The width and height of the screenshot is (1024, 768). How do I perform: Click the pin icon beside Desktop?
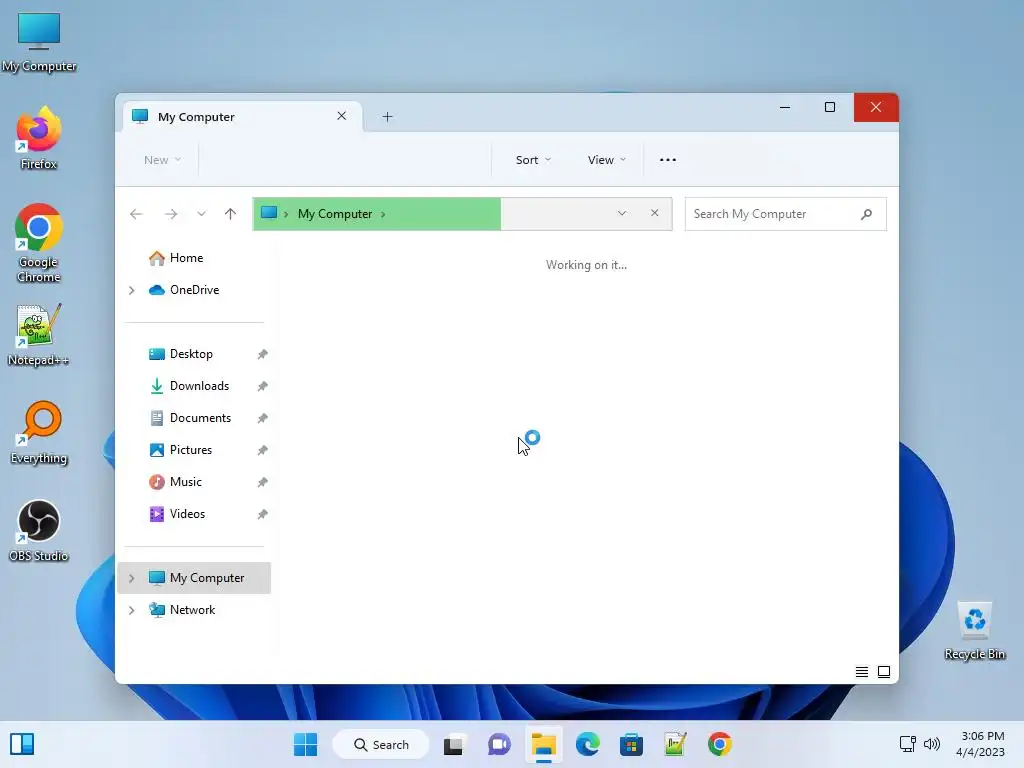coord(262,354)
